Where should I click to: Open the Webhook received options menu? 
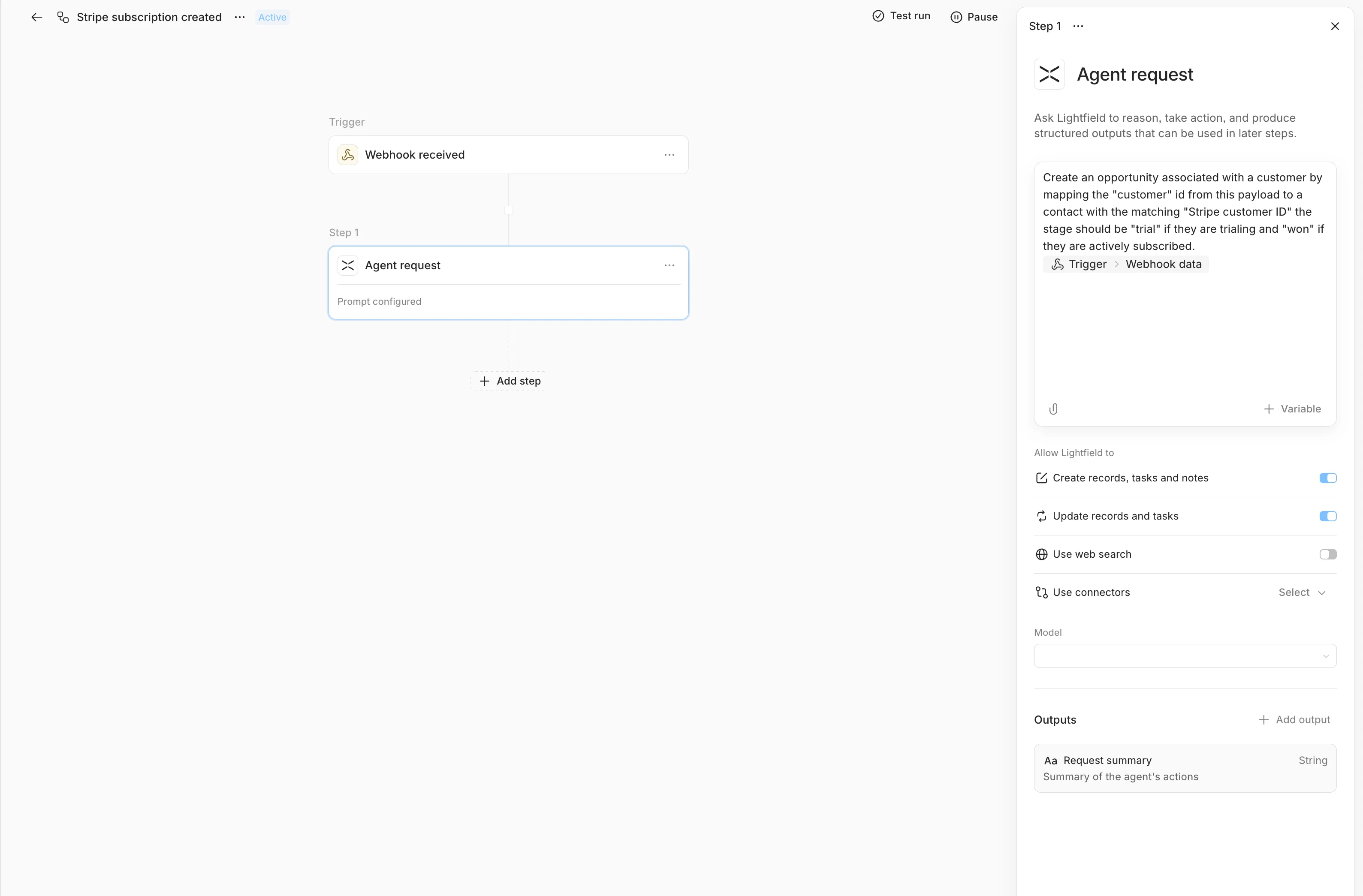669,155
